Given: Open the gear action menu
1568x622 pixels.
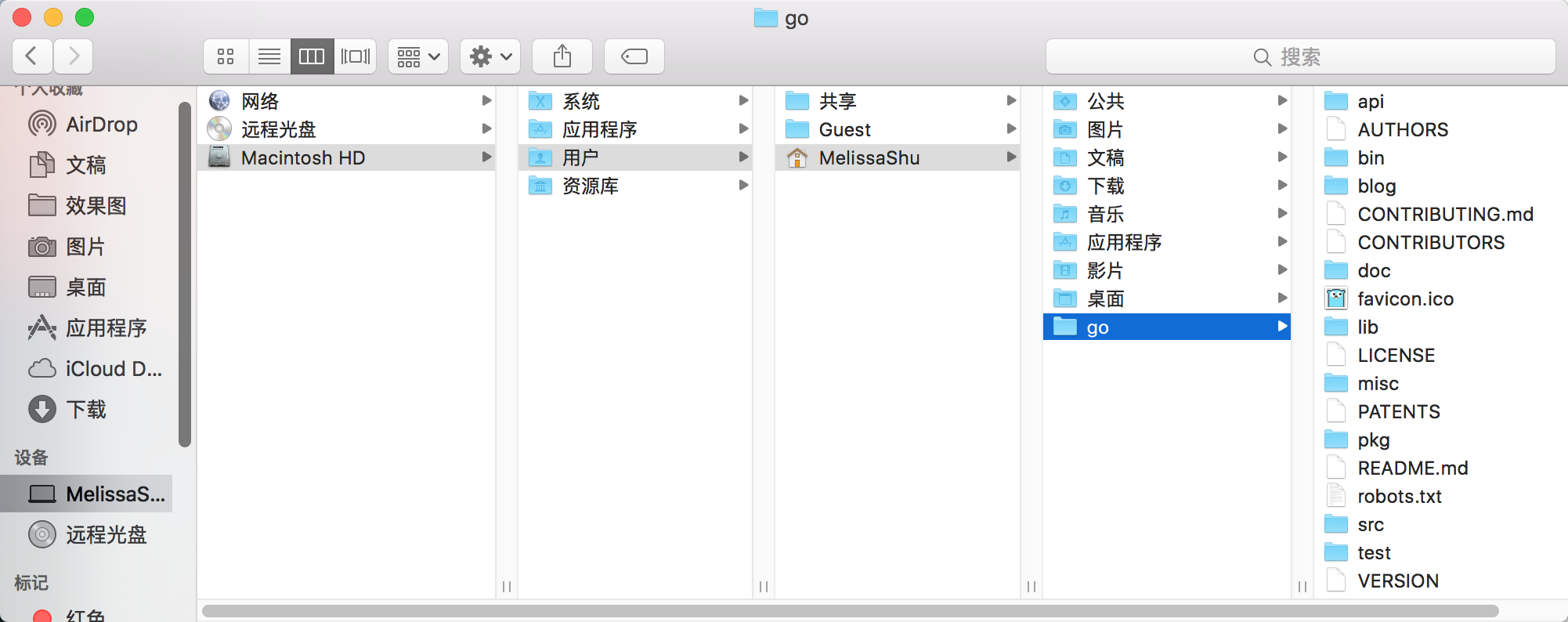Looking at the screenshot, I should 490,56.
